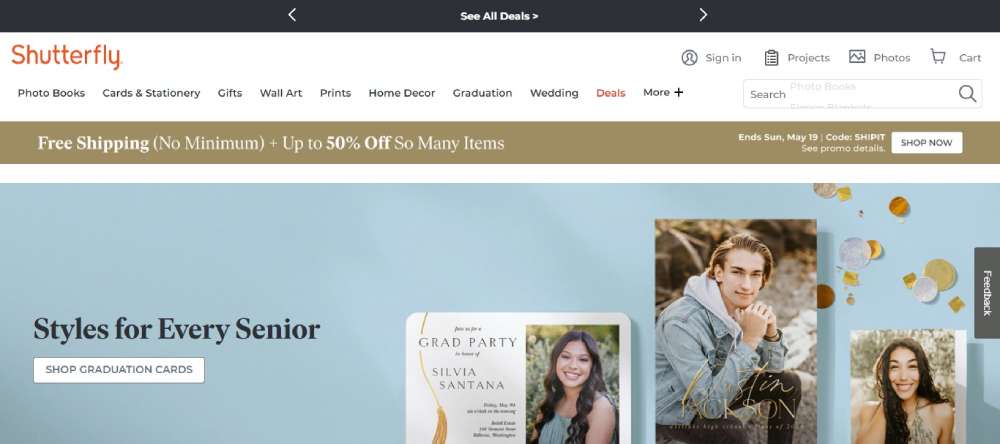1000x444 pixels.
Task: Open the Photo Books menu
Action: pos(51,93)
